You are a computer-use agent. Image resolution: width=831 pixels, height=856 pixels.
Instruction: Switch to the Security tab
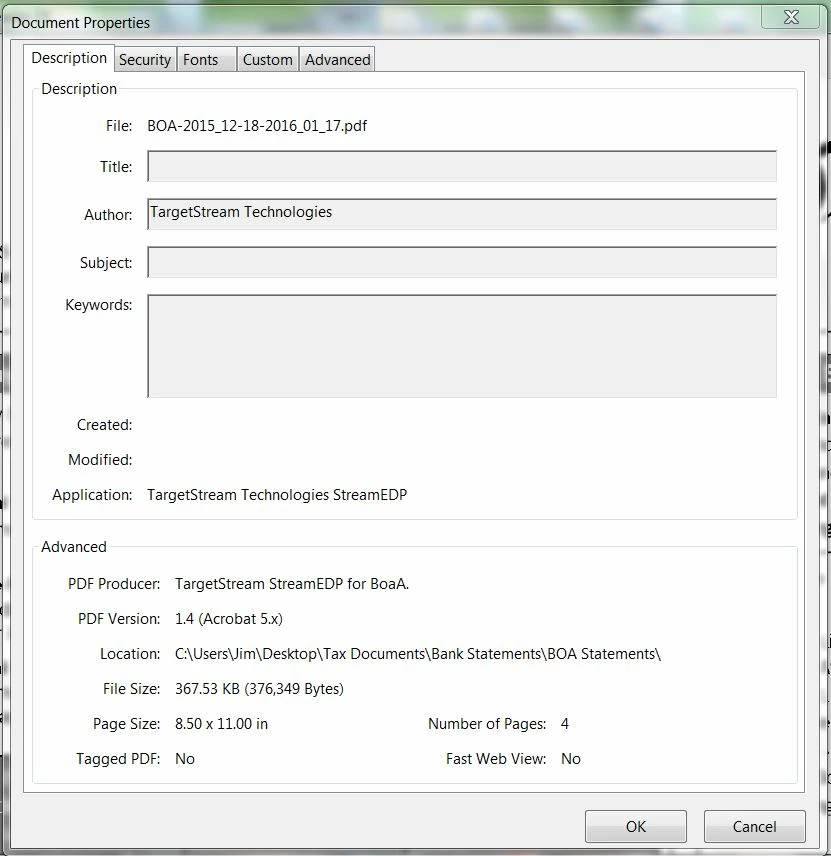pyautogui.click(x=145, y=60)
